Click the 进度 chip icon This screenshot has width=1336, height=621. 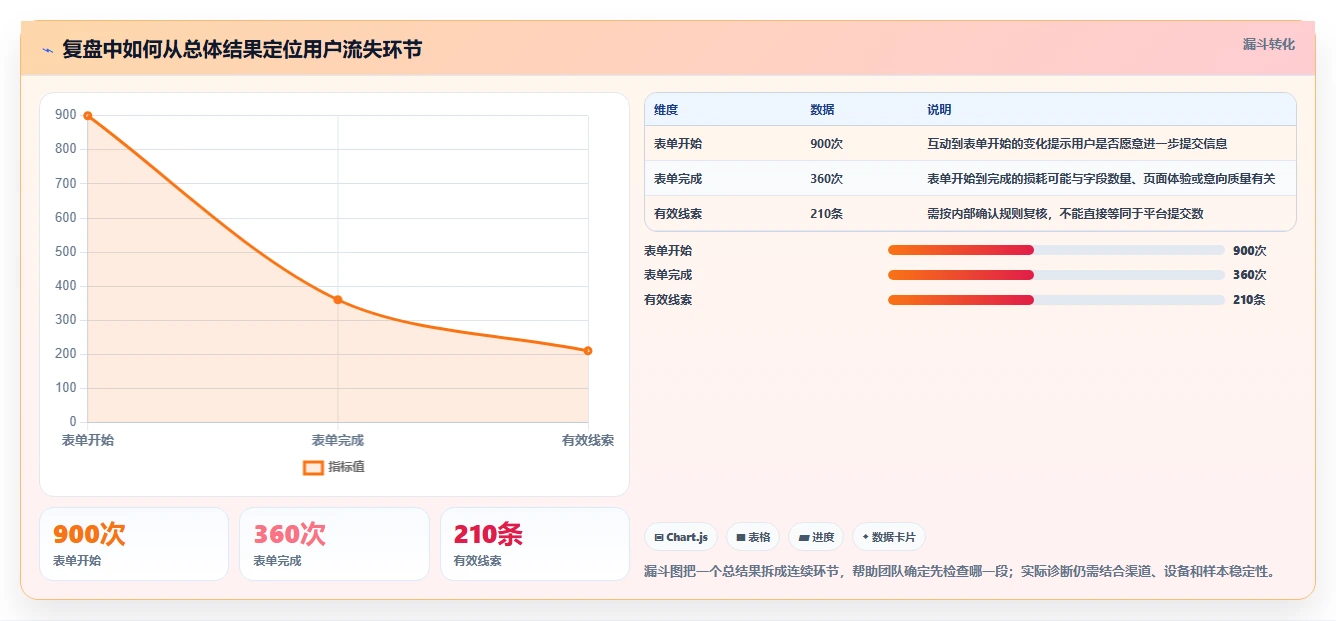(x=804, y=537)
